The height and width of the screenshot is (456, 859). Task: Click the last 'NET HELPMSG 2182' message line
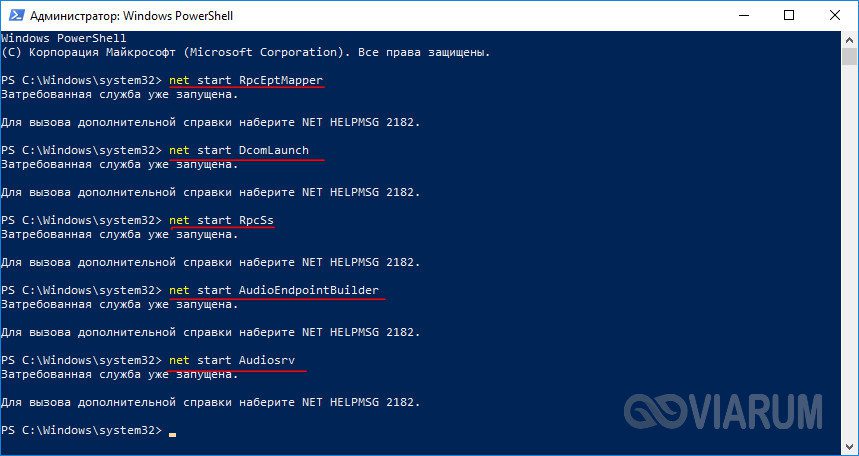pyautogui.click(x=210, y=402)
